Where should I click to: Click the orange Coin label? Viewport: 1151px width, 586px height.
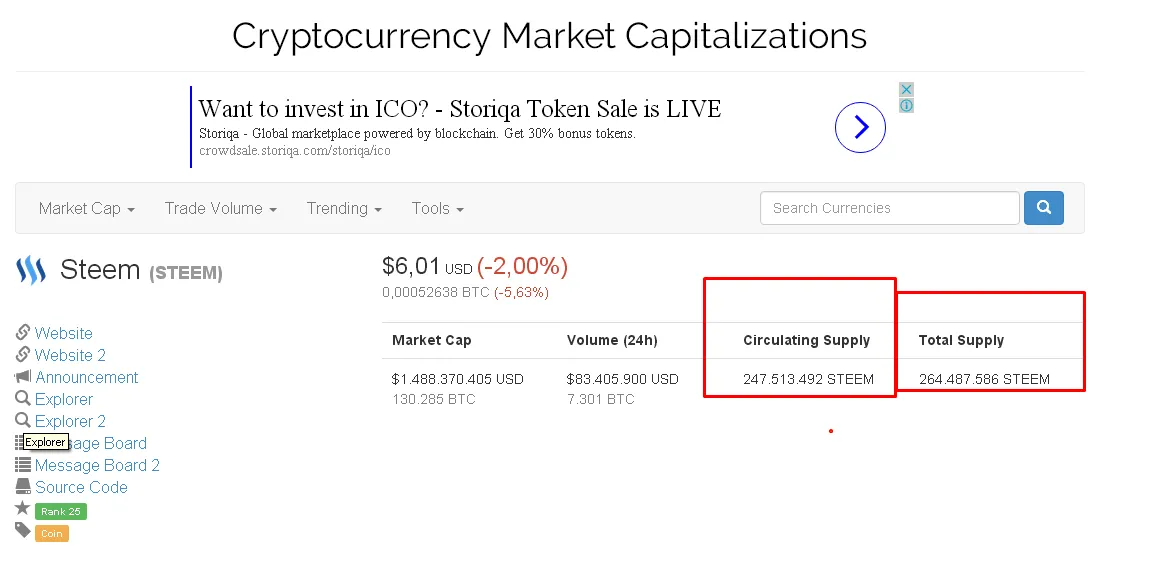click(51, 533)
